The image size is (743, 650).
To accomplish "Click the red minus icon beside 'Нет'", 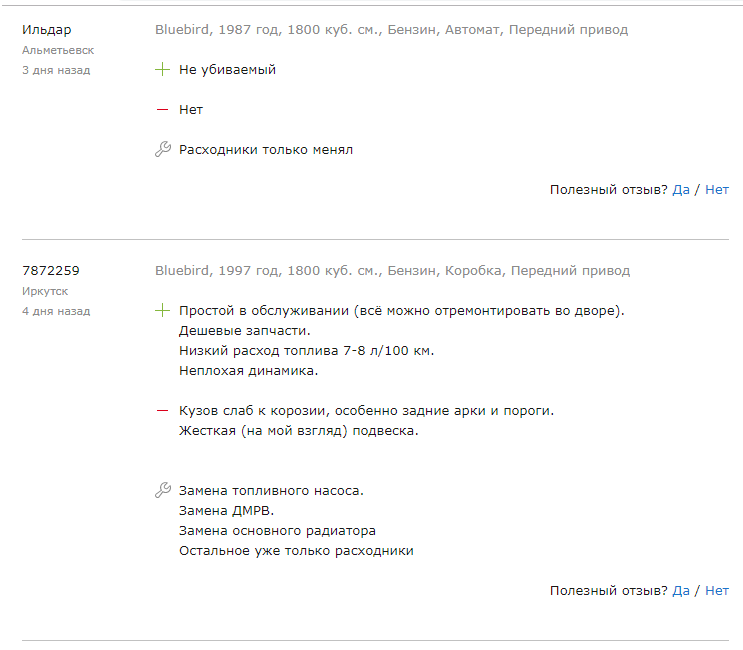I will coord(162,110).
